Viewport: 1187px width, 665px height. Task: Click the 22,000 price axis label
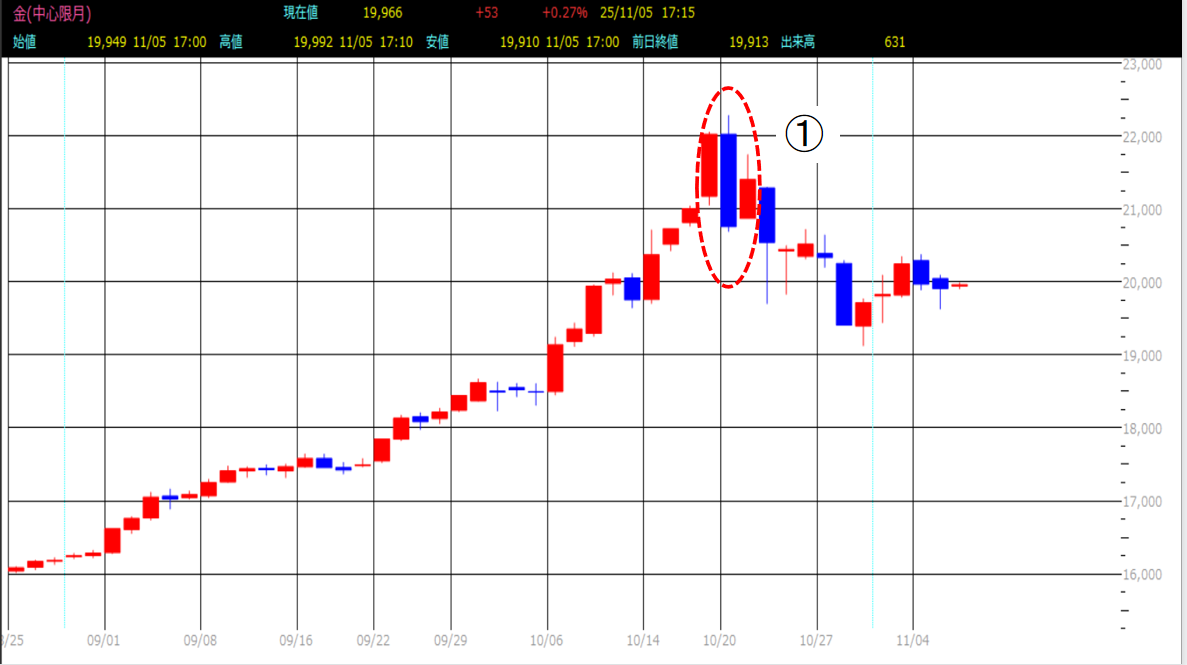point(1141,137)
